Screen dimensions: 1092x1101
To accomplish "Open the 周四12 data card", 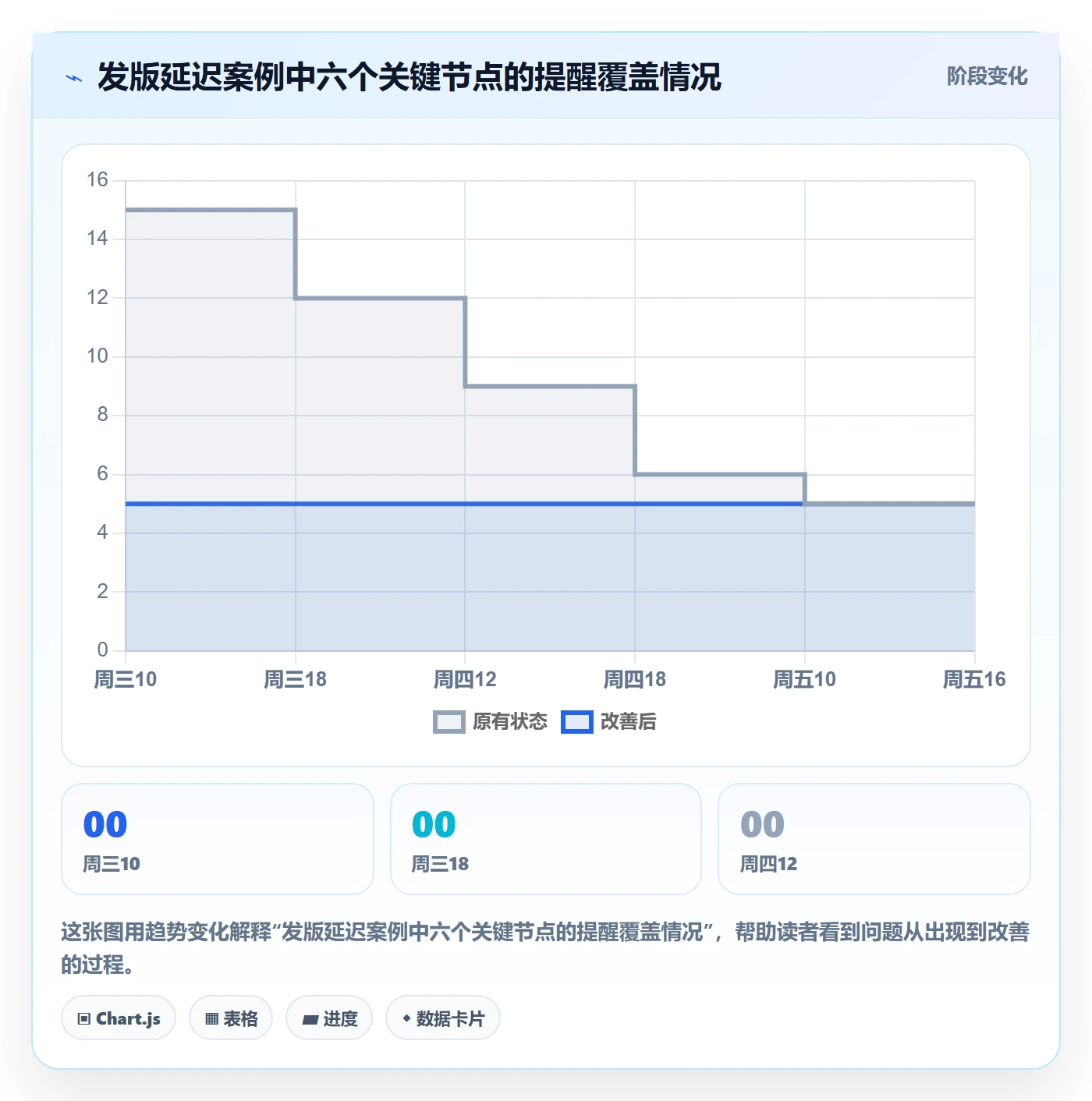I will click(874, 839).
